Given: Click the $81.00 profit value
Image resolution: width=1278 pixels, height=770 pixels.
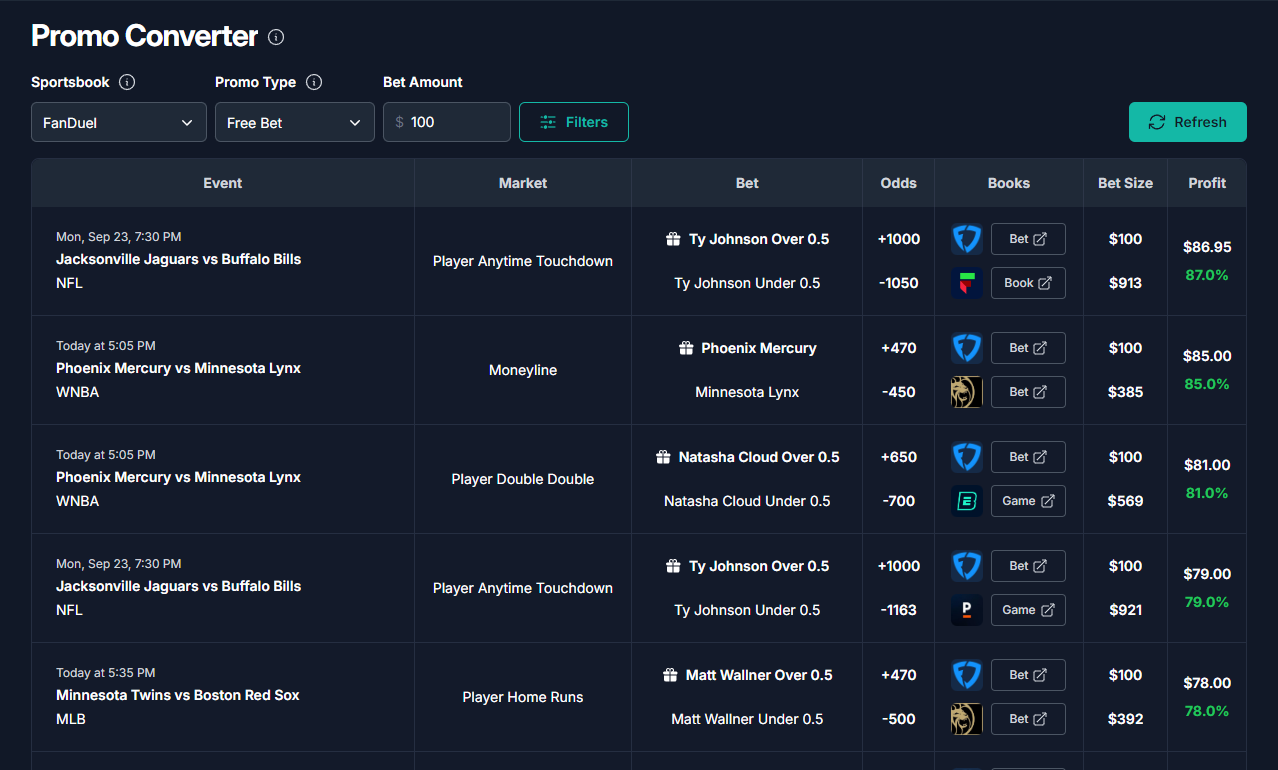Looking at the screenshot, I should pyautogui.click(x=1207, y=465).
